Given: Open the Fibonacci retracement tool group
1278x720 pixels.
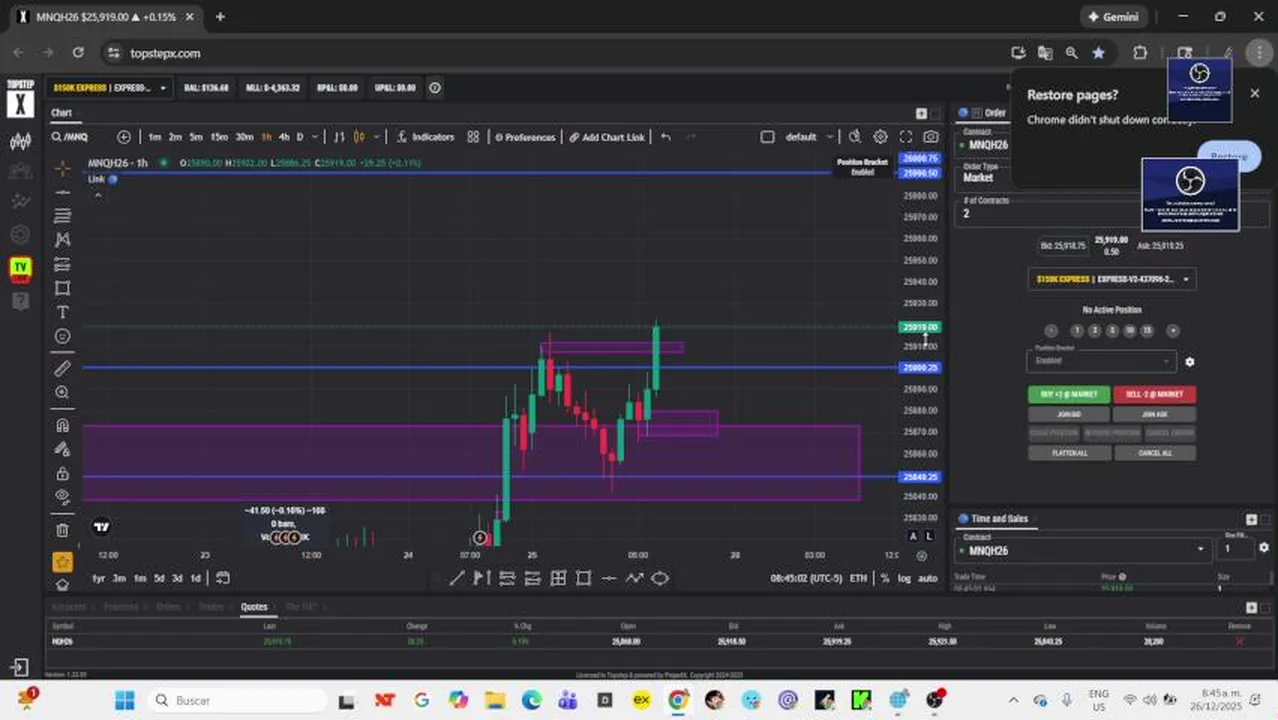Looking at the screenshot, I should [62, 216].
